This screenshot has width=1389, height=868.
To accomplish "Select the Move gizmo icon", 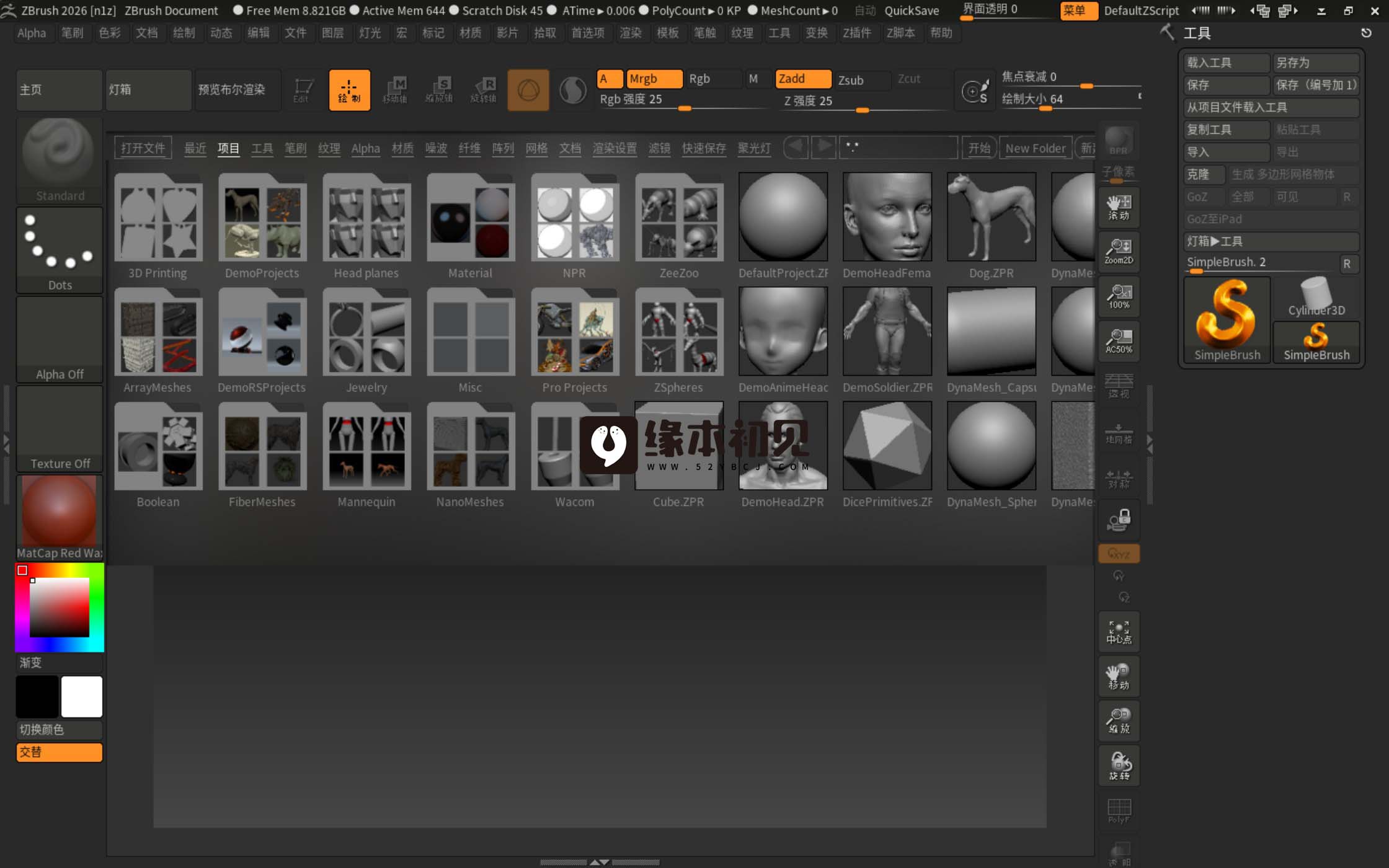I will coord(395,90).
